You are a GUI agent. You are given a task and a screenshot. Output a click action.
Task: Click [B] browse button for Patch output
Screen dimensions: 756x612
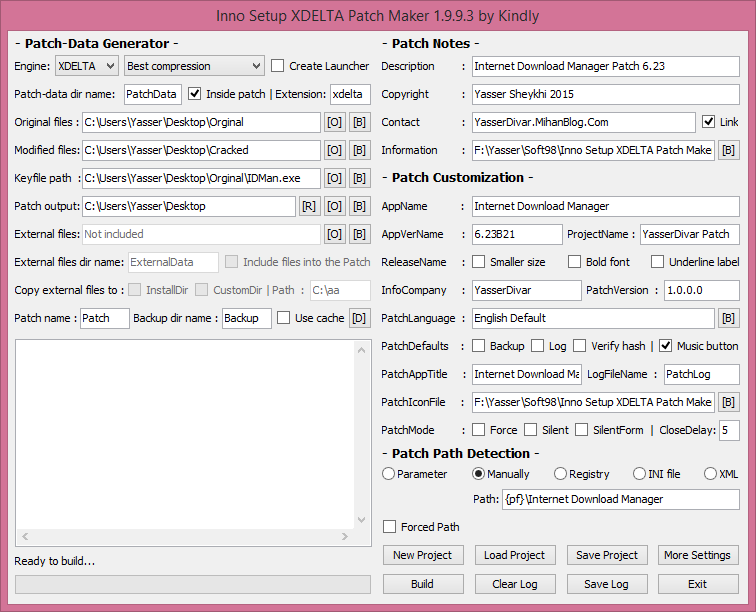coord(359,206)
